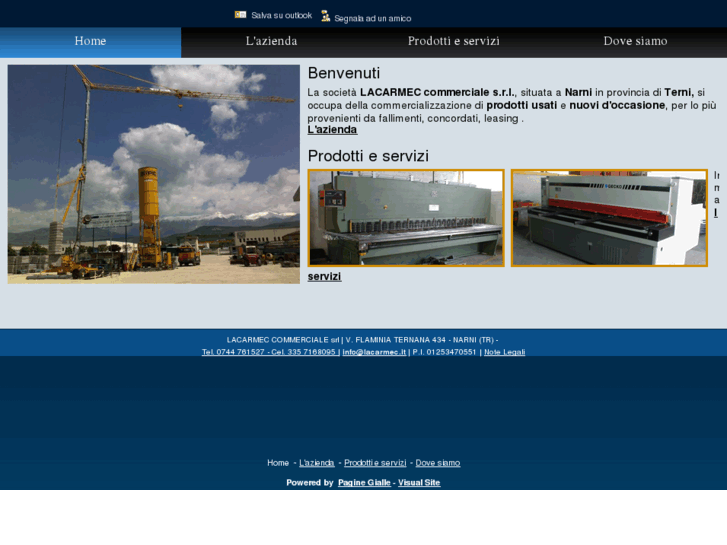The image size is (727, 545).
Task: Open Prodotti e servizi in footer menu
Action: (375, 463)
